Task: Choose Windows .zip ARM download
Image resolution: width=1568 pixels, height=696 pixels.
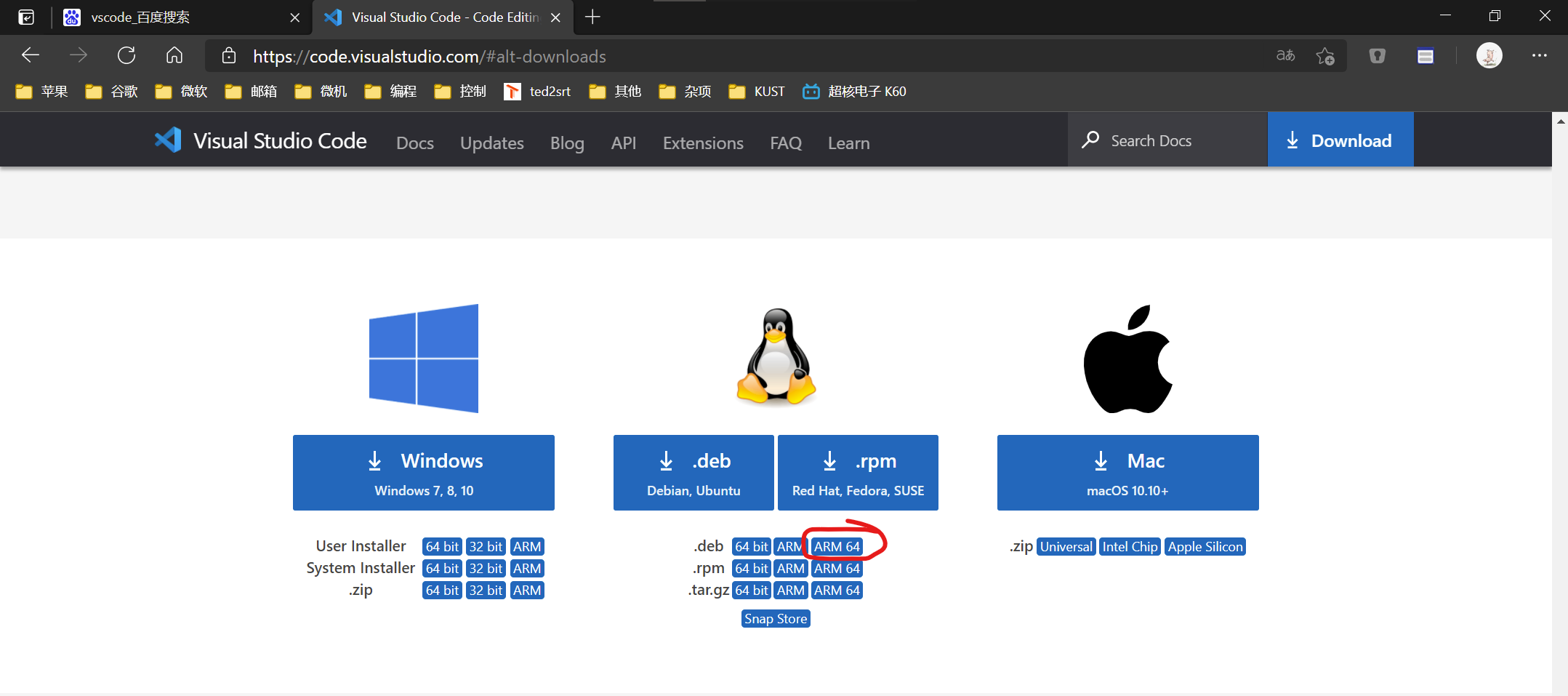Action: (527, 591)
